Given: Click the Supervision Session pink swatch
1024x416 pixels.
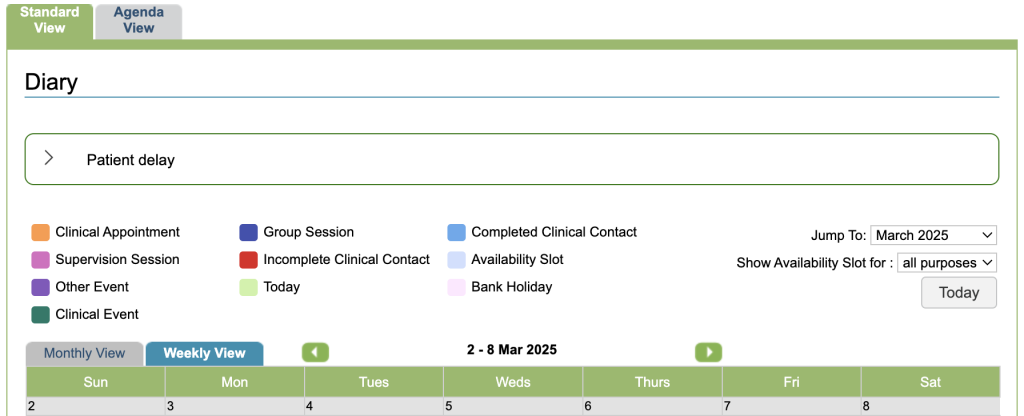Looking at the screenshot, I should (x=41, y=260).
